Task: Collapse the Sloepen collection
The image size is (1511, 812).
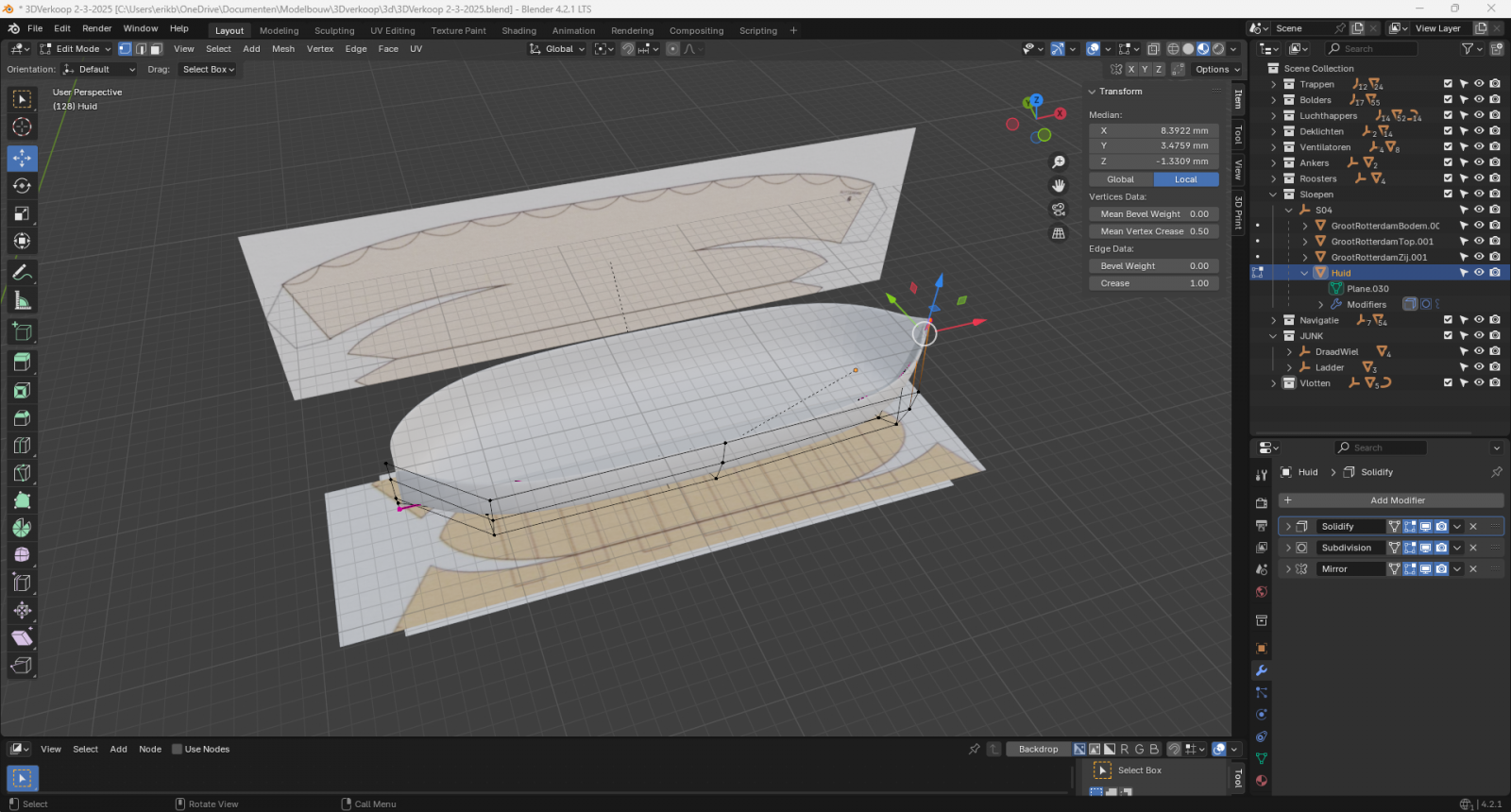Action: pyautogui.click(x=1273, y=195)
